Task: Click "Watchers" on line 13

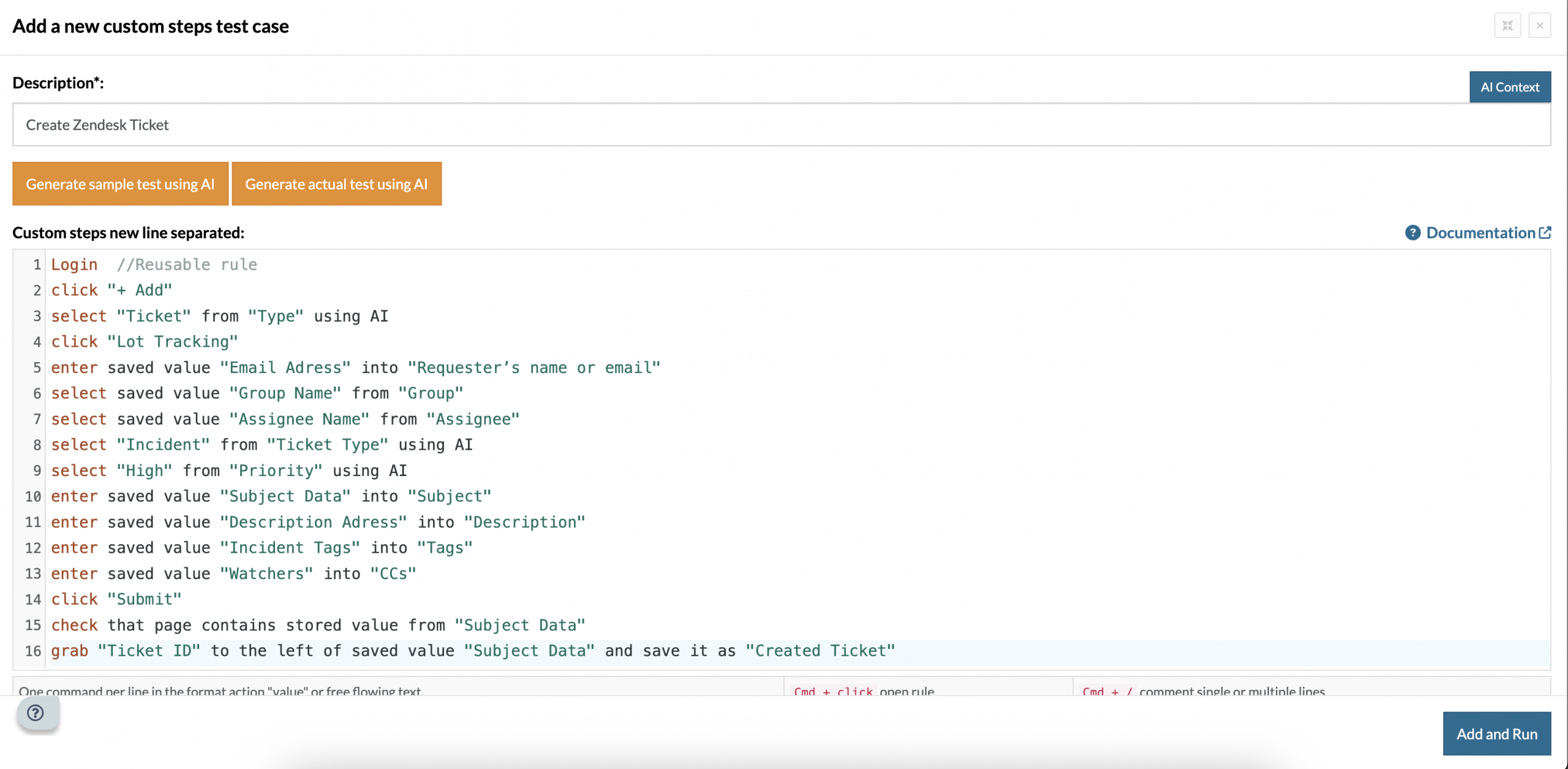Action: (x=266, y=574)
